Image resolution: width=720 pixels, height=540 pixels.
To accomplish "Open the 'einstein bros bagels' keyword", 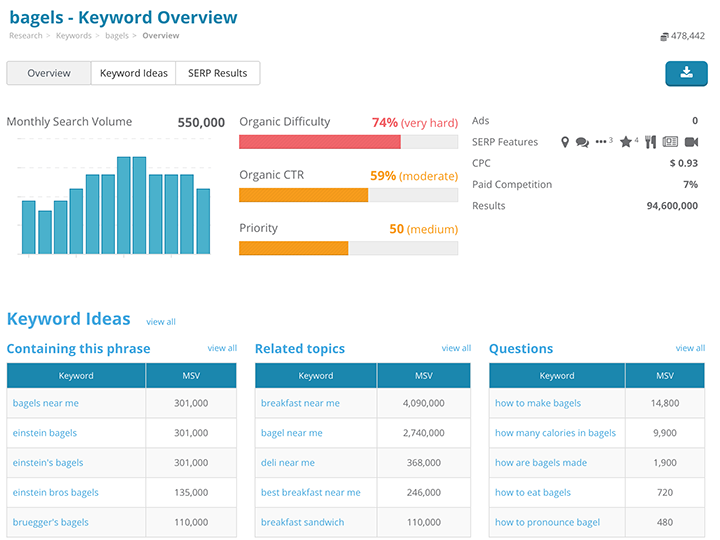I will pos(56,492).
